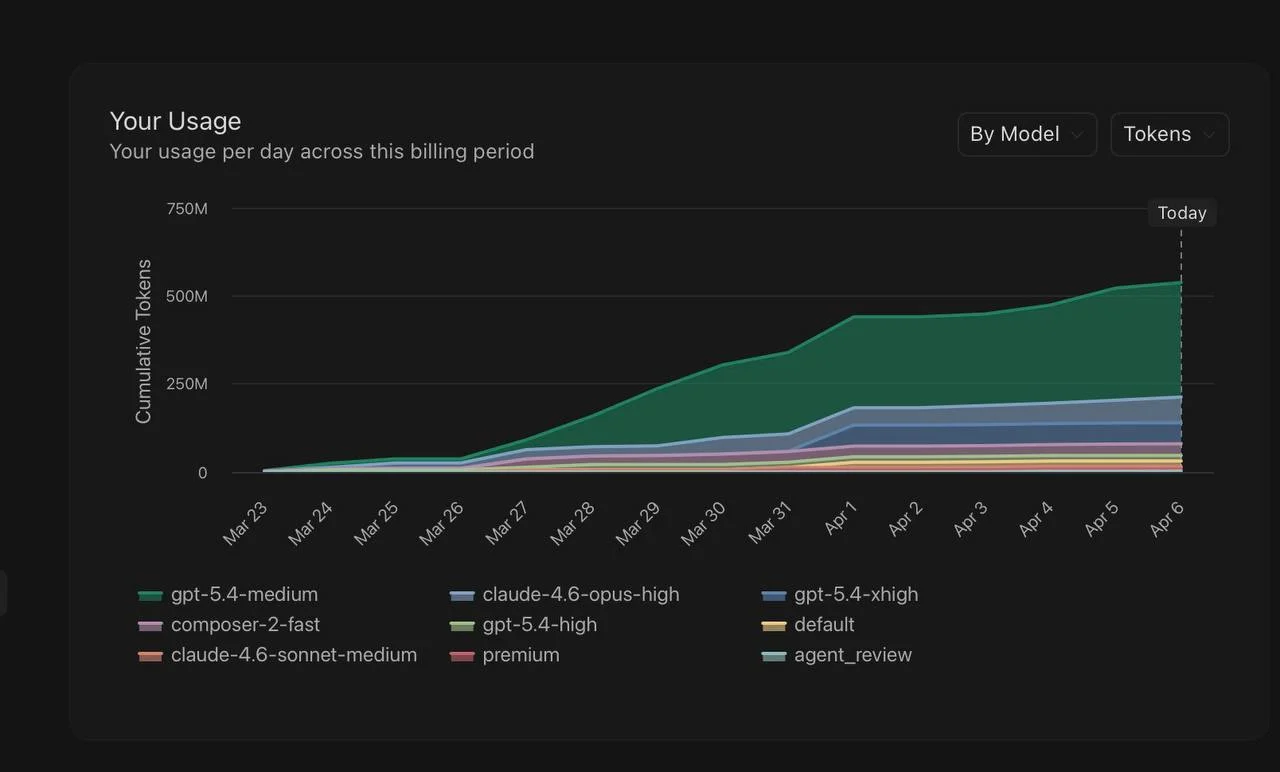Click the Mar 23 axis label
The image size is (1280, 772).
pos(245,522)
